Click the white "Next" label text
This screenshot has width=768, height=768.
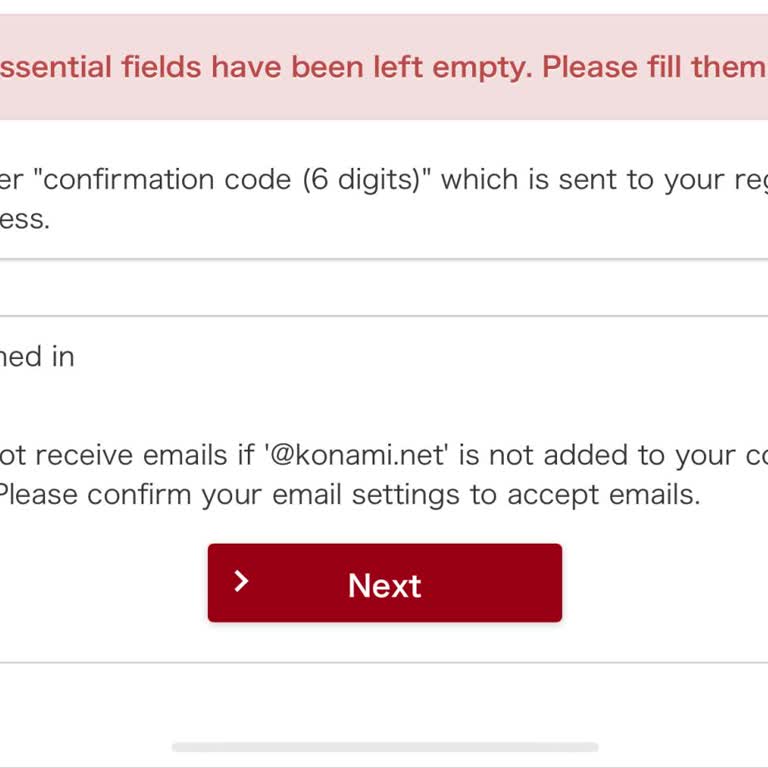[x=384, y=585]
